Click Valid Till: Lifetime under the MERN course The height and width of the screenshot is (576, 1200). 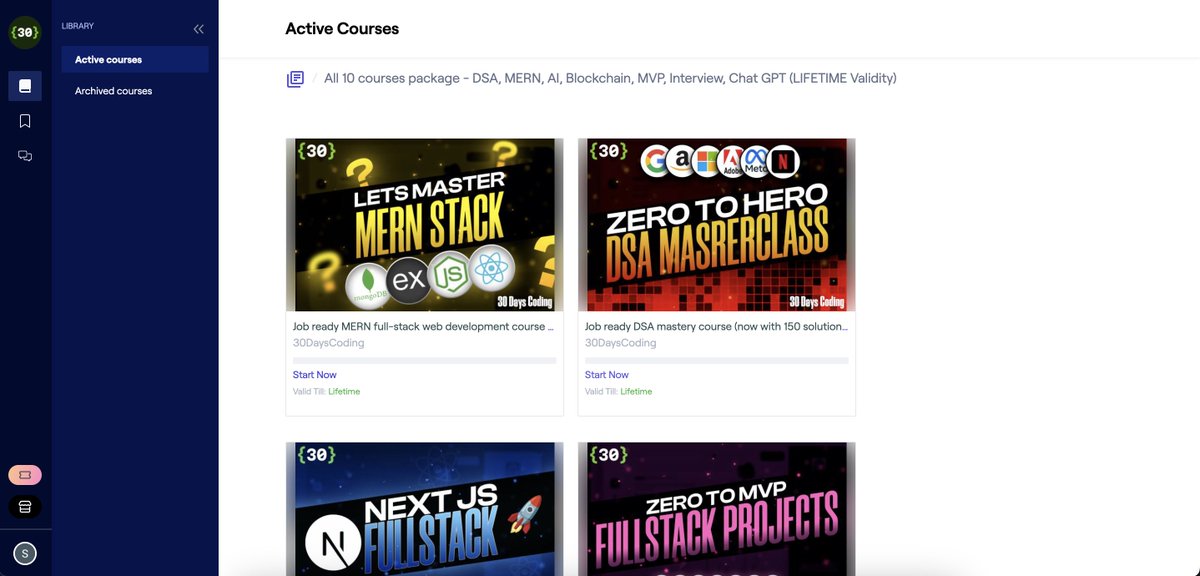[x=326, y=392]
